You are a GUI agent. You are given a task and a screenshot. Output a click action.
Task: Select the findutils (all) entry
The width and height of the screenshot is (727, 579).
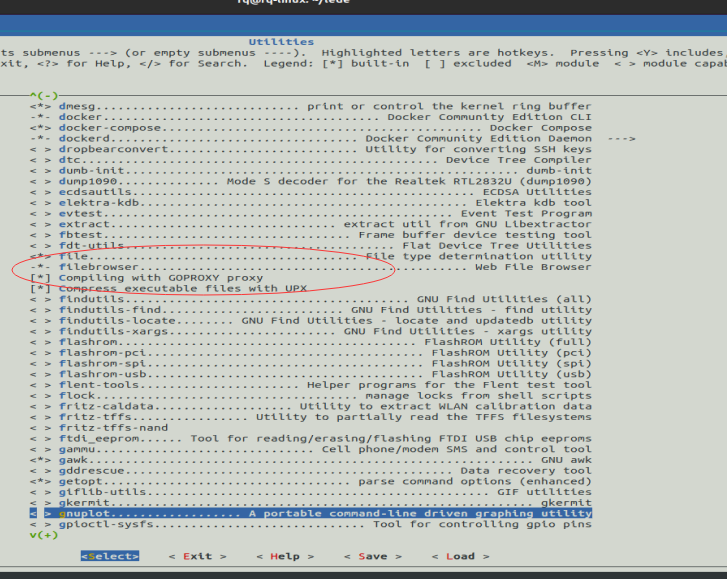pyautogui.click(x=311, y=299)
